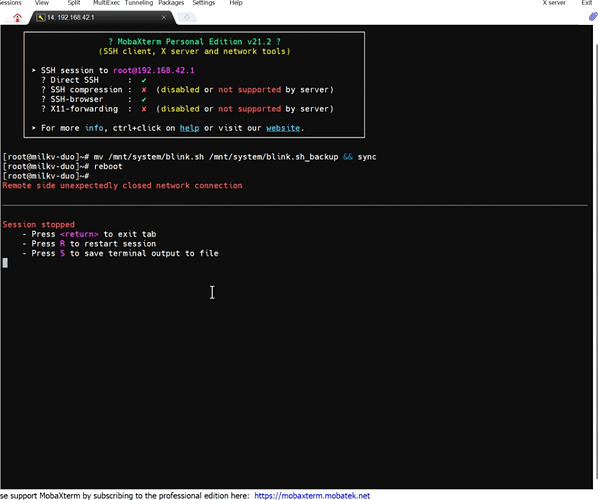Click the "SSH compression" status line
The height and width of the screenshot is (500, 598).
pyautogui.click(x=187, y=90)
